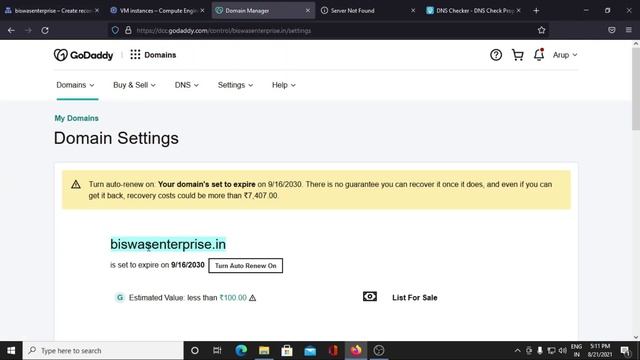Open the Pocket save icon
The height and width of the screenshot is (360, 640).
(x=611, y=30)
